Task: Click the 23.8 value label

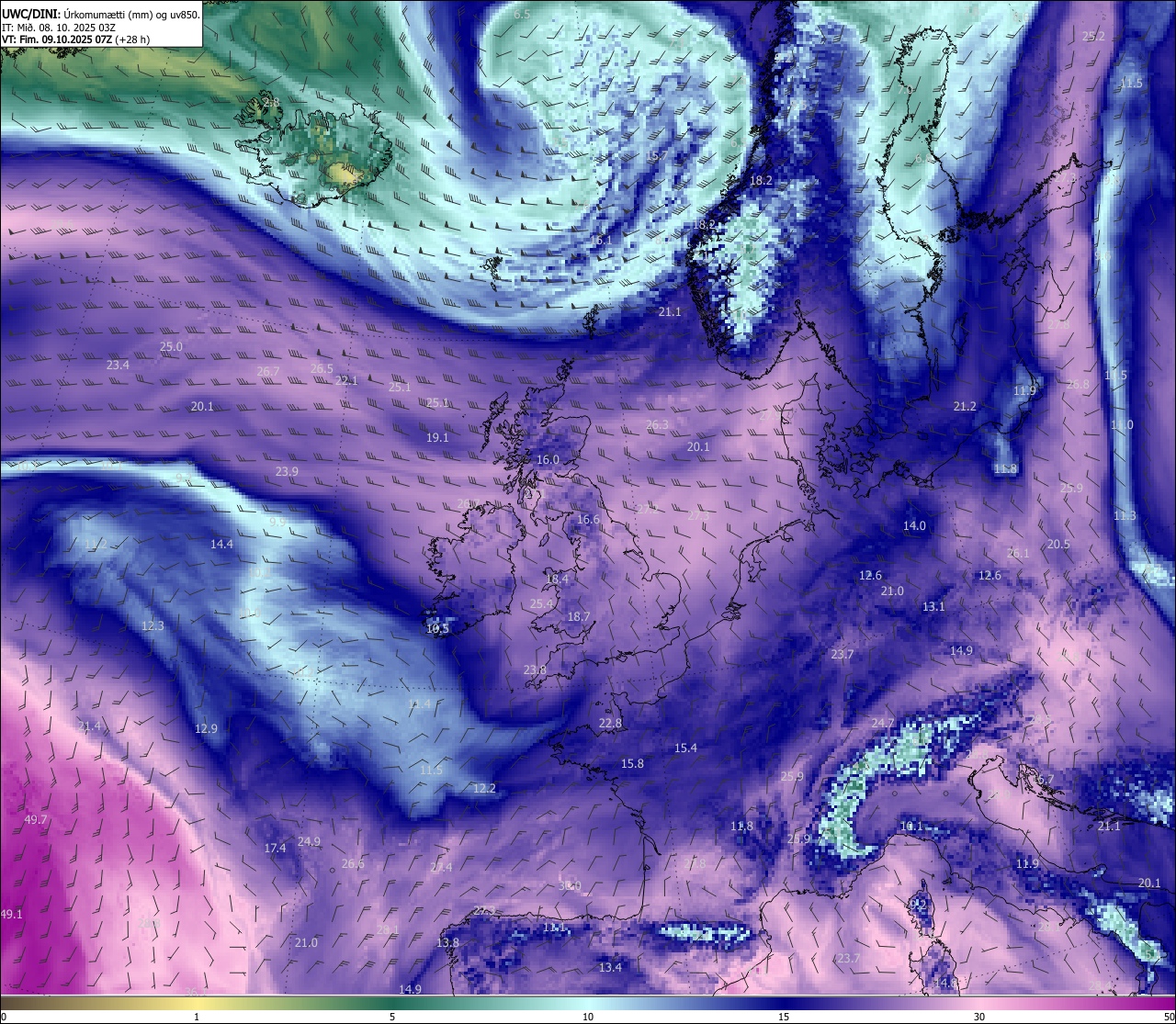Action: tap(535, 670)
